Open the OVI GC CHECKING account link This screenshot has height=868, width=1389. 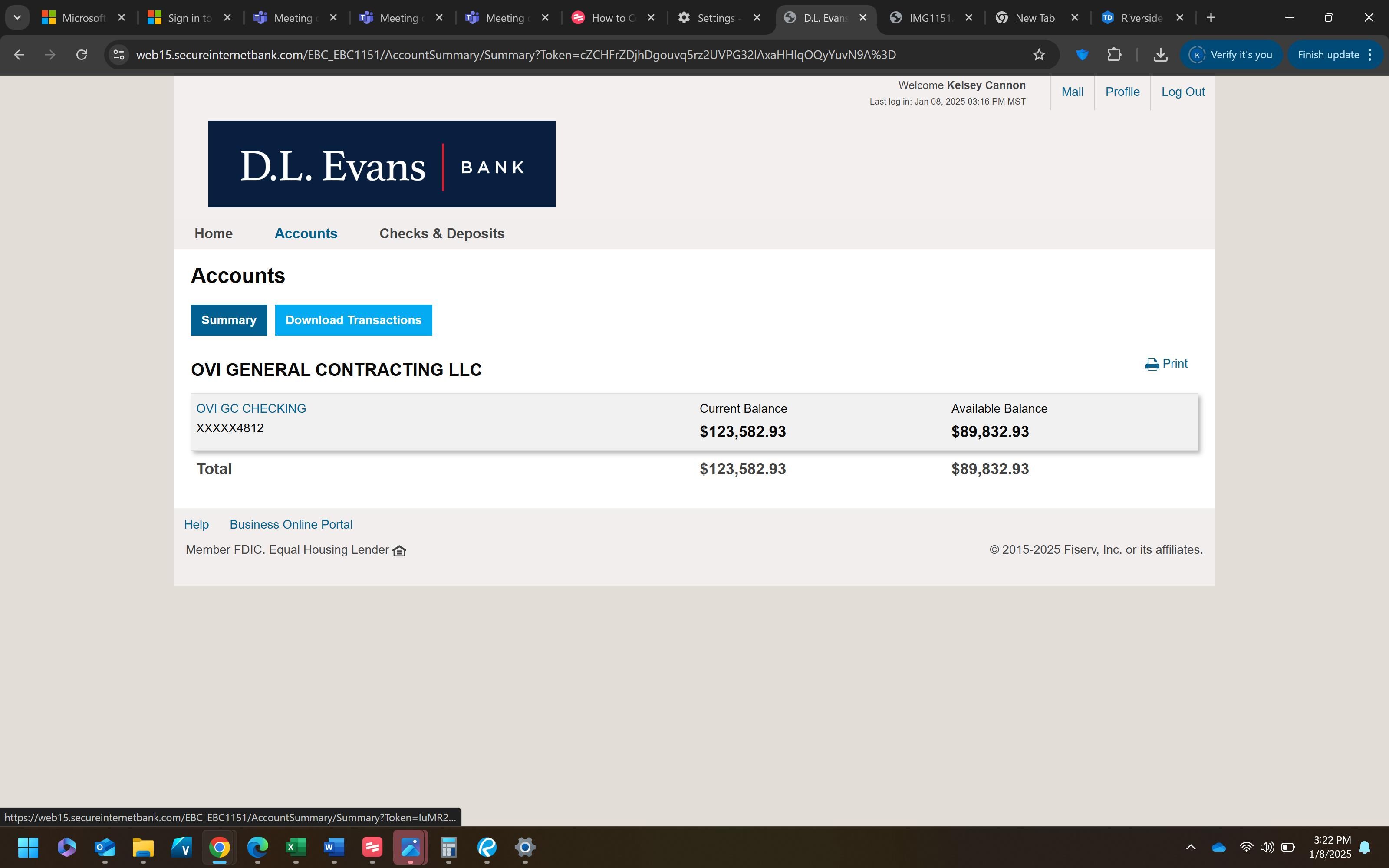click(251, 409)
